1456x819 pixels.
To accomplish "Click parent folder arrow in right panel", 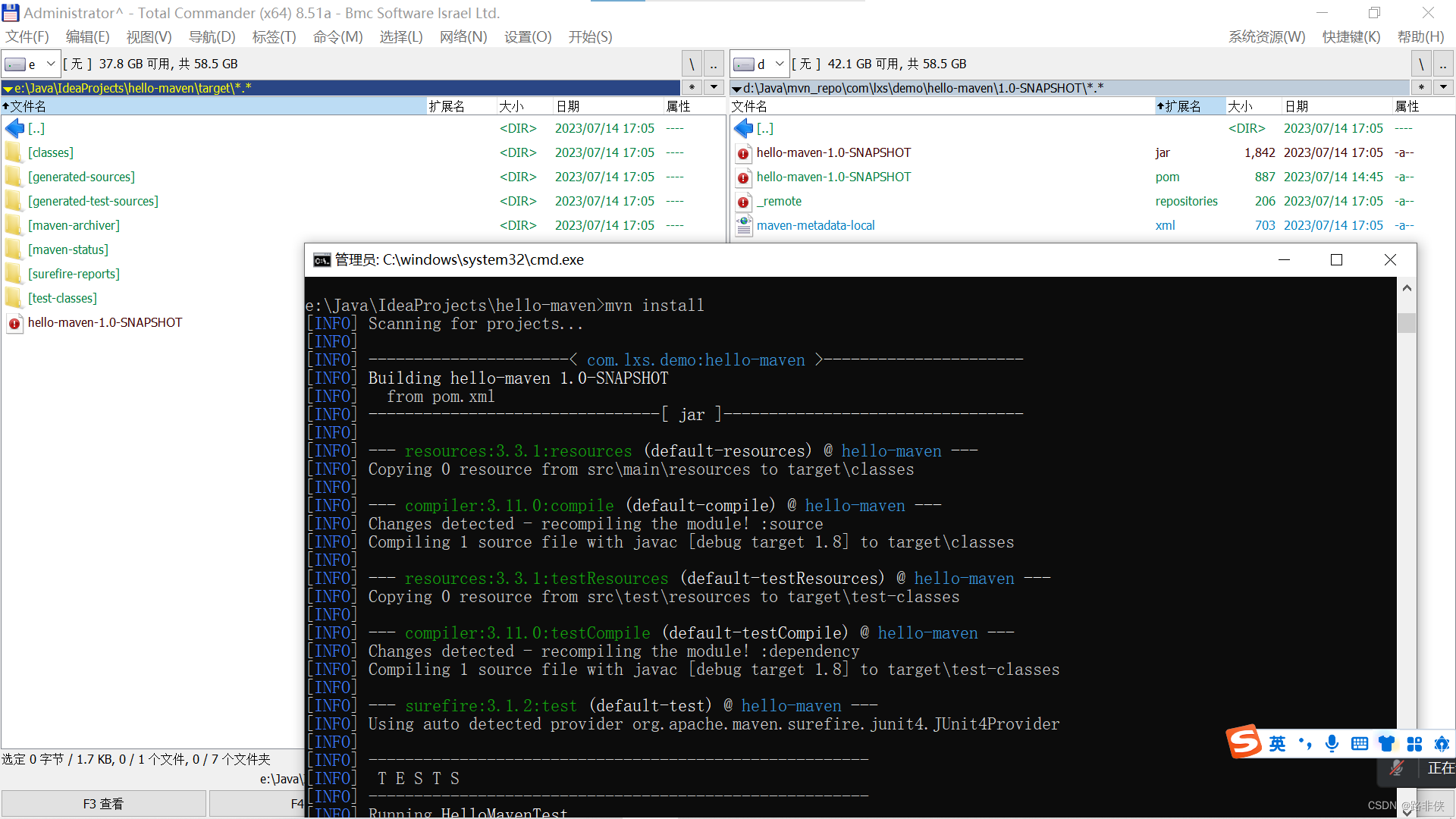I will pos(744,128).
